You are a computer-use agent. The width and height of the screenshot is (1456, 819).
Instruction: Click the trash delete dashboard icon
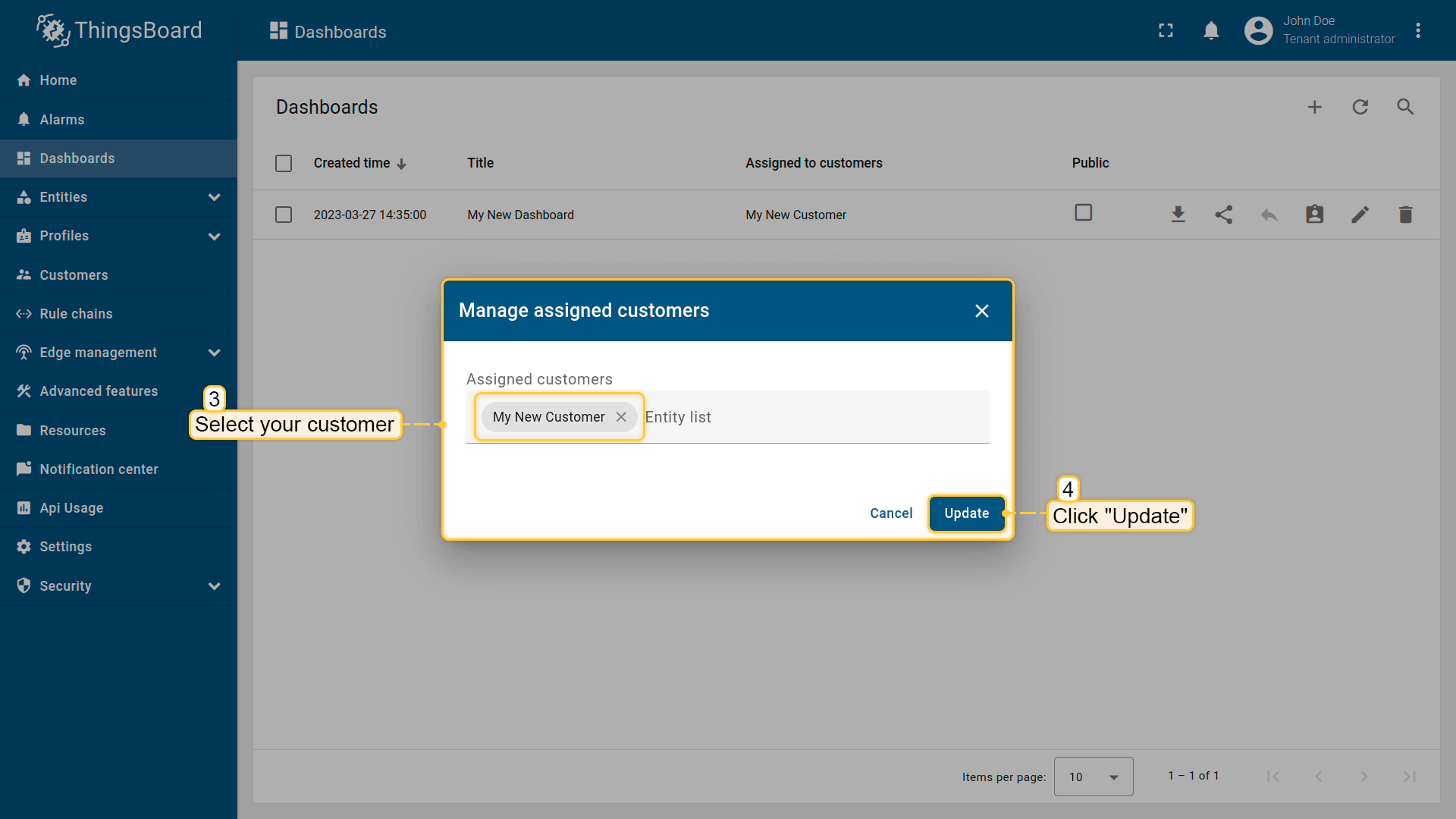(1405, 215)
